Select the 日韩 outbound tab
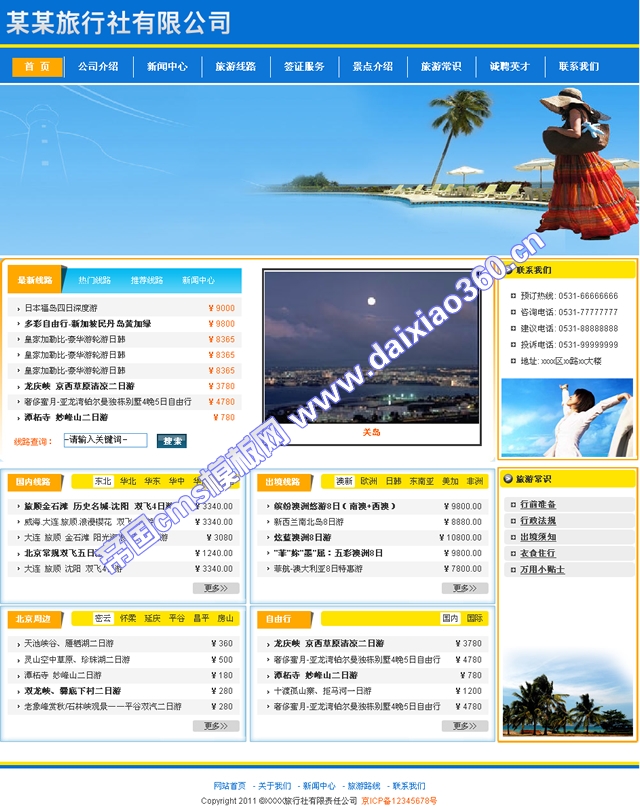640x808 pixels. [x=394, y=481]
